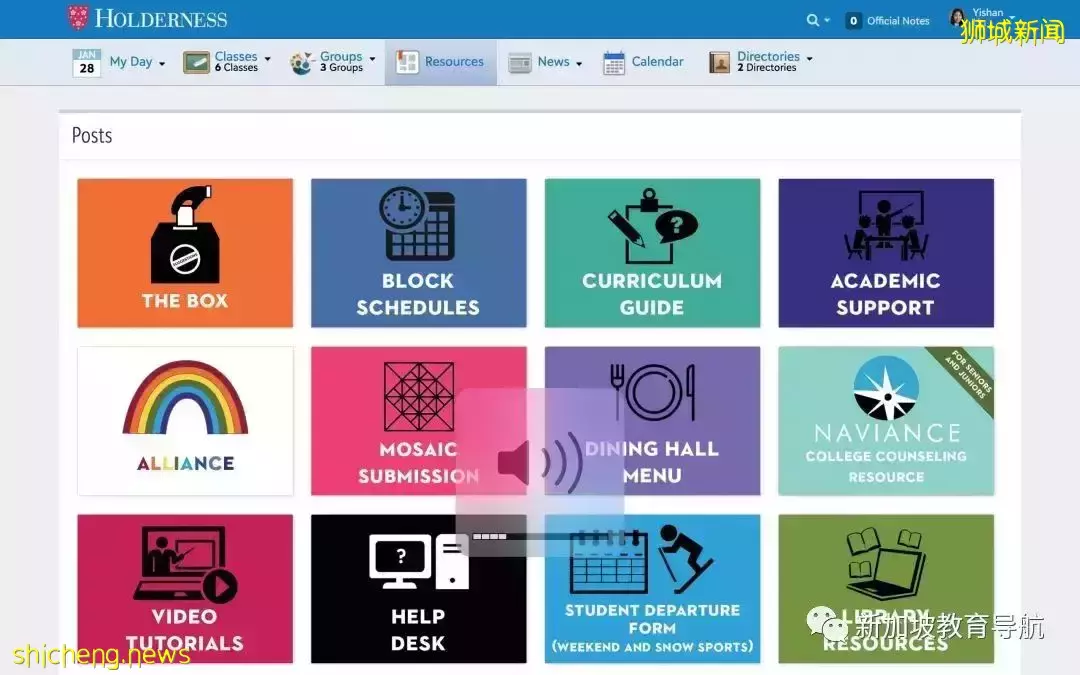
Task: Click the Classes chalkboard icon
Action: coord(196,62)
